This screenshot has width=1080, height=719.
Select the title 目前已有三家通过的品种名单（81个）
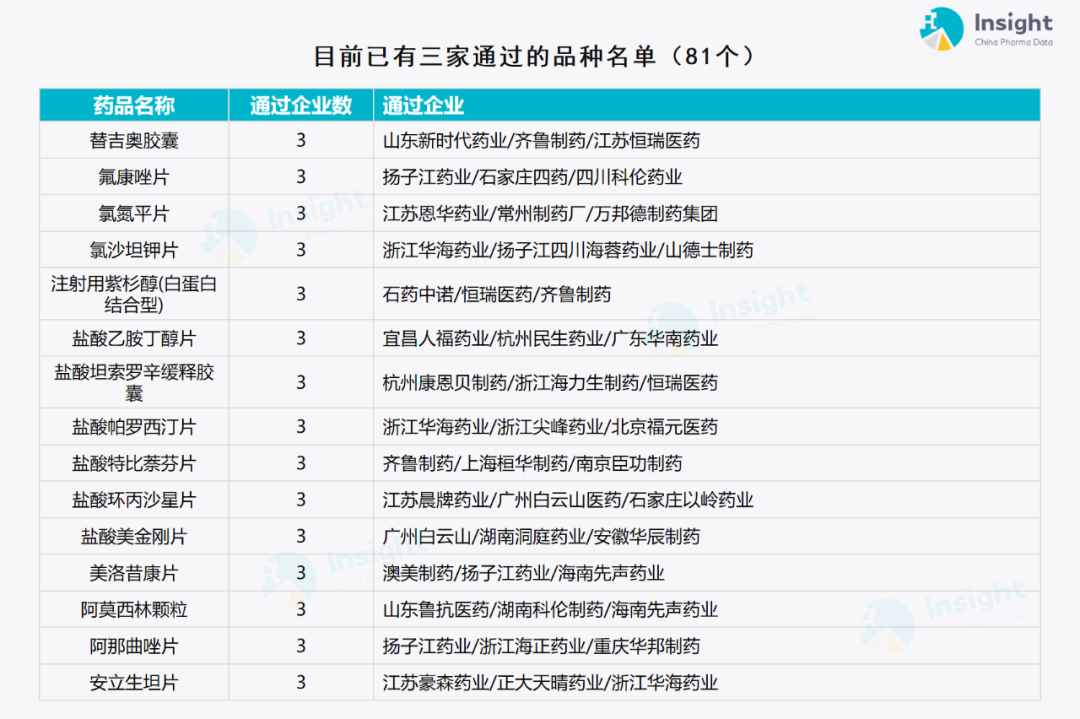tap(534, 56)
